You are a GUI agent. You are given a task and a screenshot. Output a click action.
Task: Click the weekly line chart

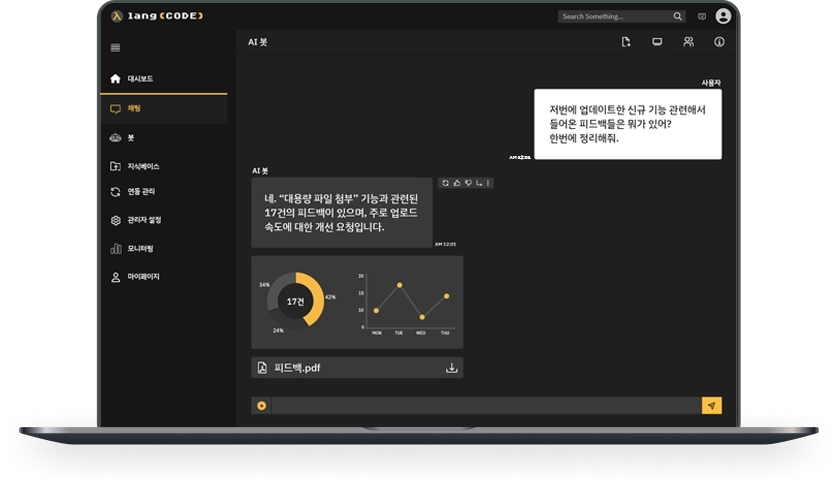(x=406, y=304)
